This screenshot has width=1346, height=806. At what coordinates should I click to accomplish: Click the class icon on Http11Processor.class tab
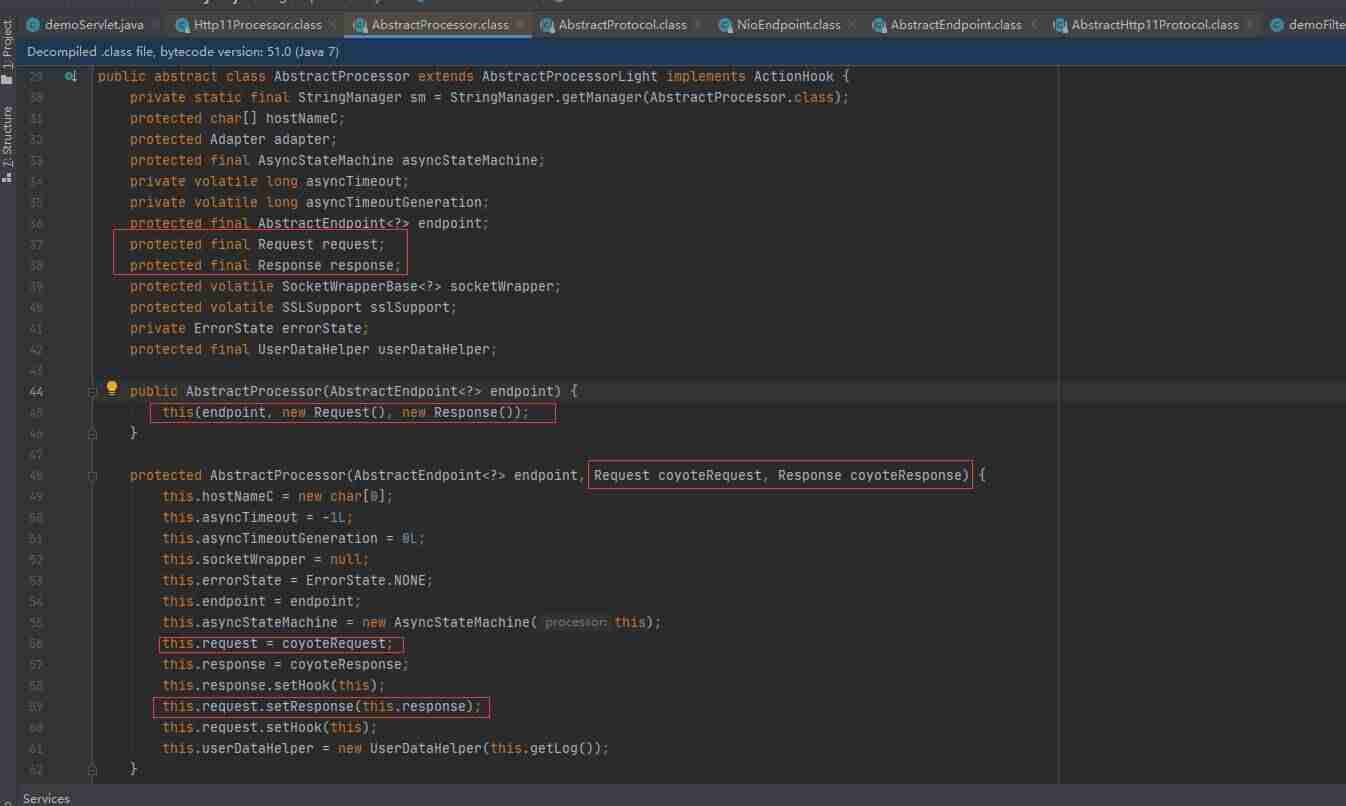(x=182, y=25)
